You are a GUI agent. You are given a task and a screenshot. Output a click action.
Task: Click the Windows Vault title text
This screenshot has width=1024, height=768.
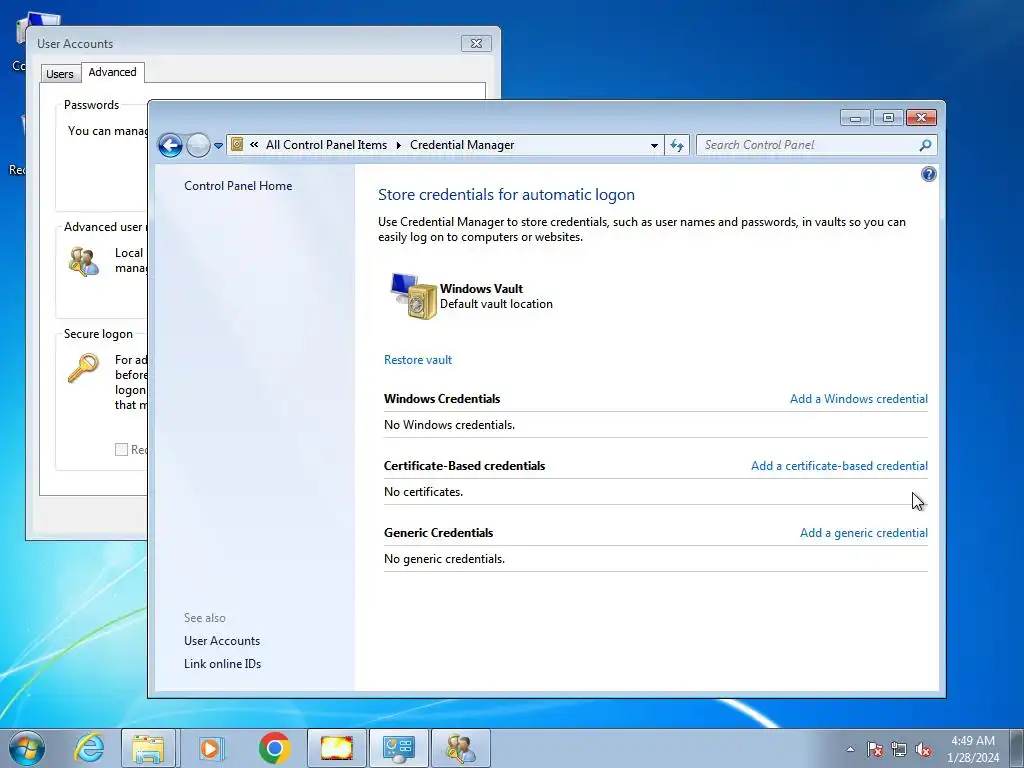click(x=481, y=289)
